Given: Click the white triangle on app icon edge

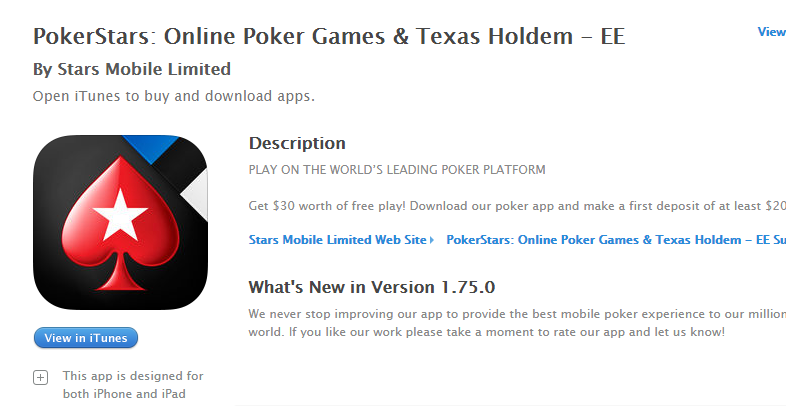Looking at the screenshot, I should tap(195, 195).
